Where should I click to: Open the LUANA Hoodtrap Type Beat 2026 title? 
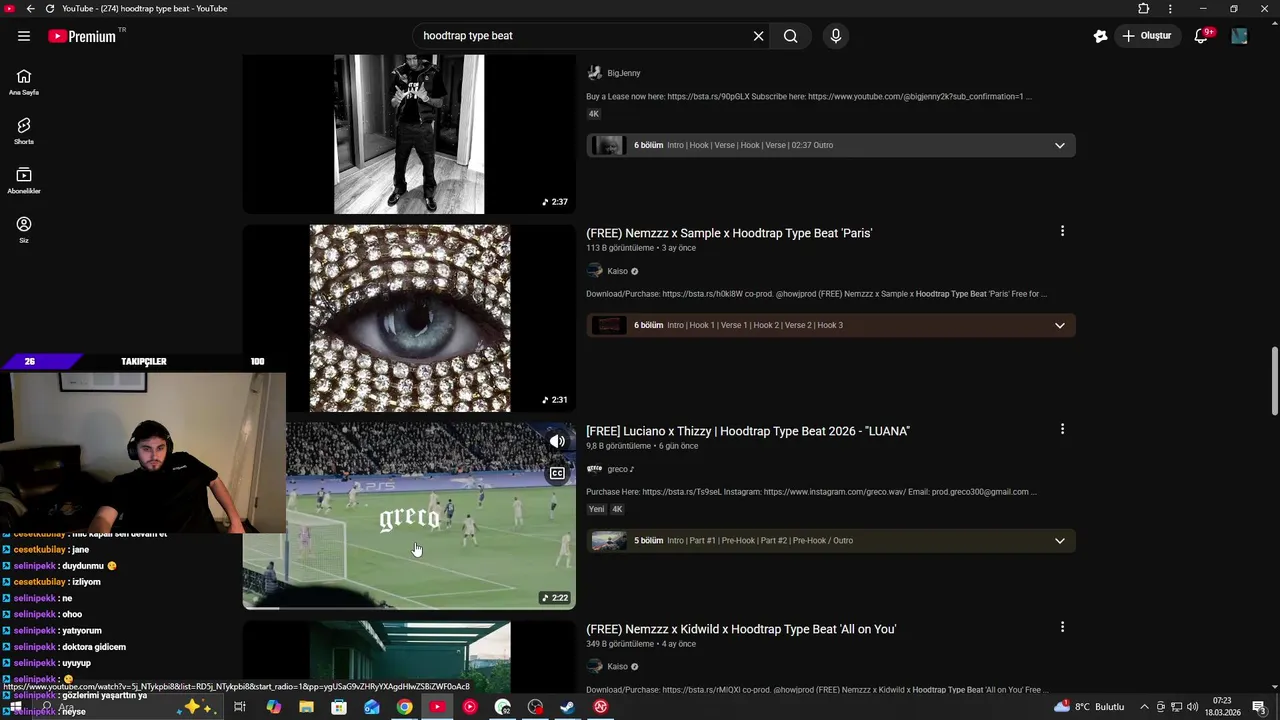[748, 431]
